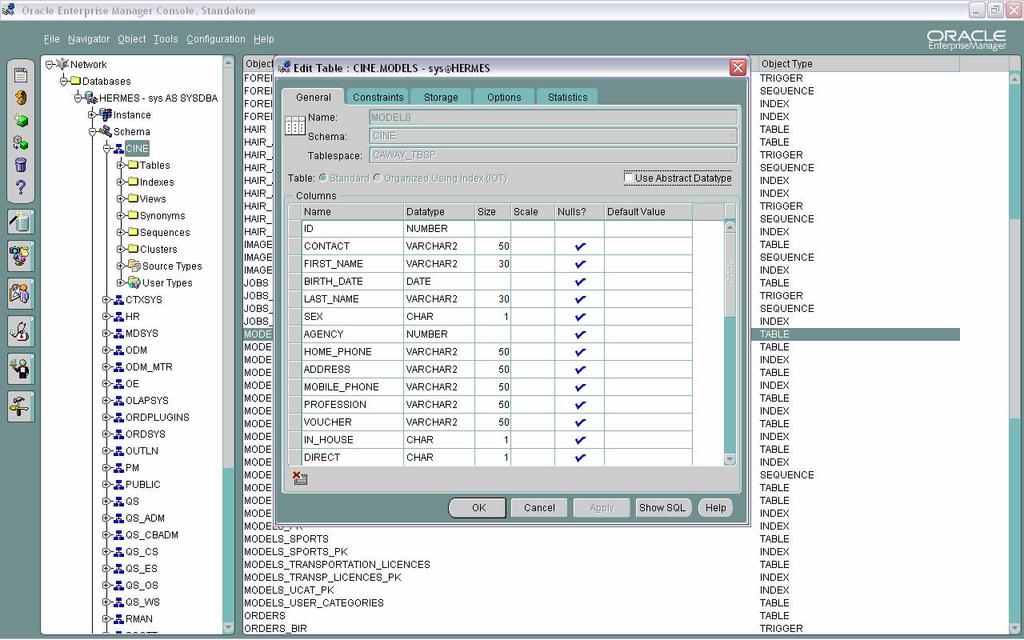Image resolution: width=1024 pixels, height=640 pixels.
Task: Click the shell icon below report icon
Action: [20, 98]
